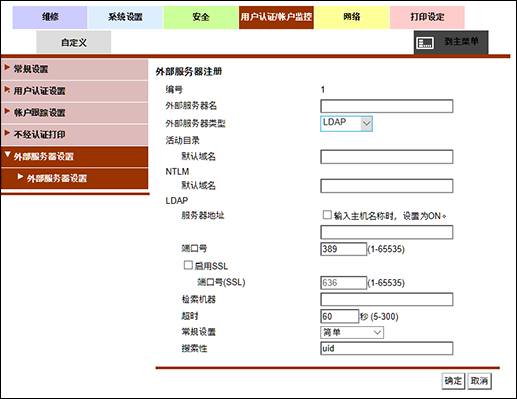Click the arrow of the 外部服务器设置 sub-item

(x=20, y=177)
